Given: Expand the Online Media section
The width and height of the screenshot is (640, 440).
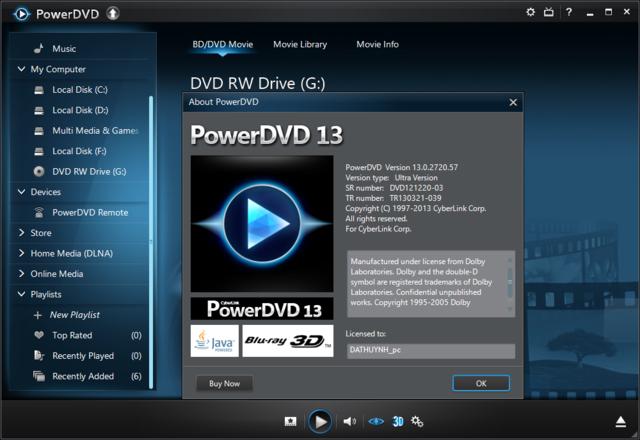Looking at the screenshot, I should pos(21,273).
